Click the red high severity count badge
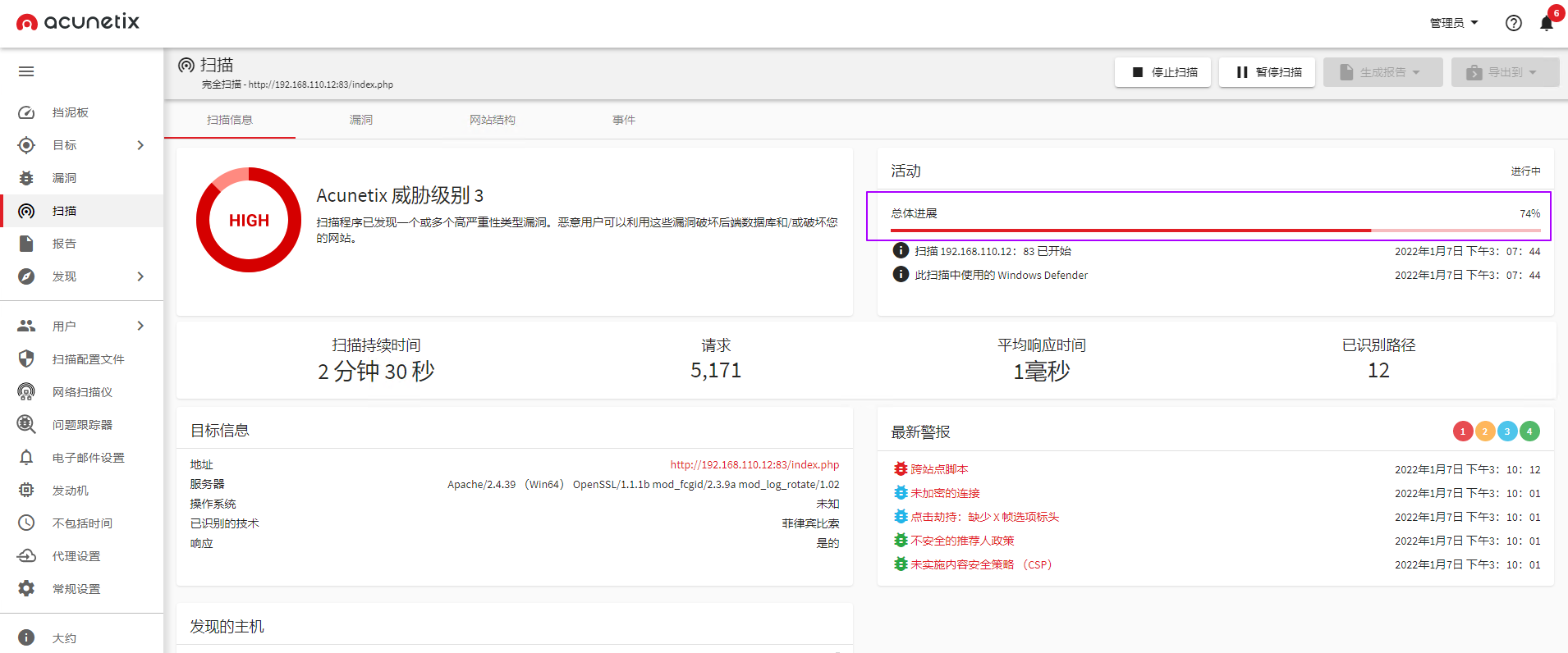 click(1463, 431)
